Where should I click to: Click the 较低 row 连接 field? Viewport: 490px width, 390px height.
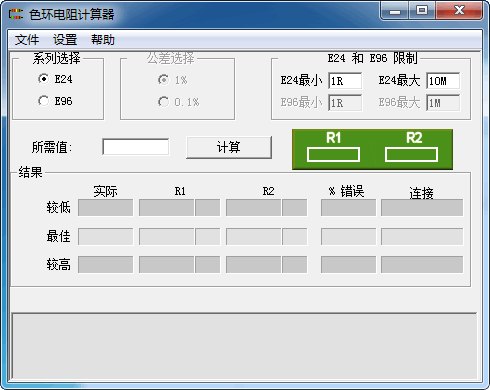(x=422, y=208)
